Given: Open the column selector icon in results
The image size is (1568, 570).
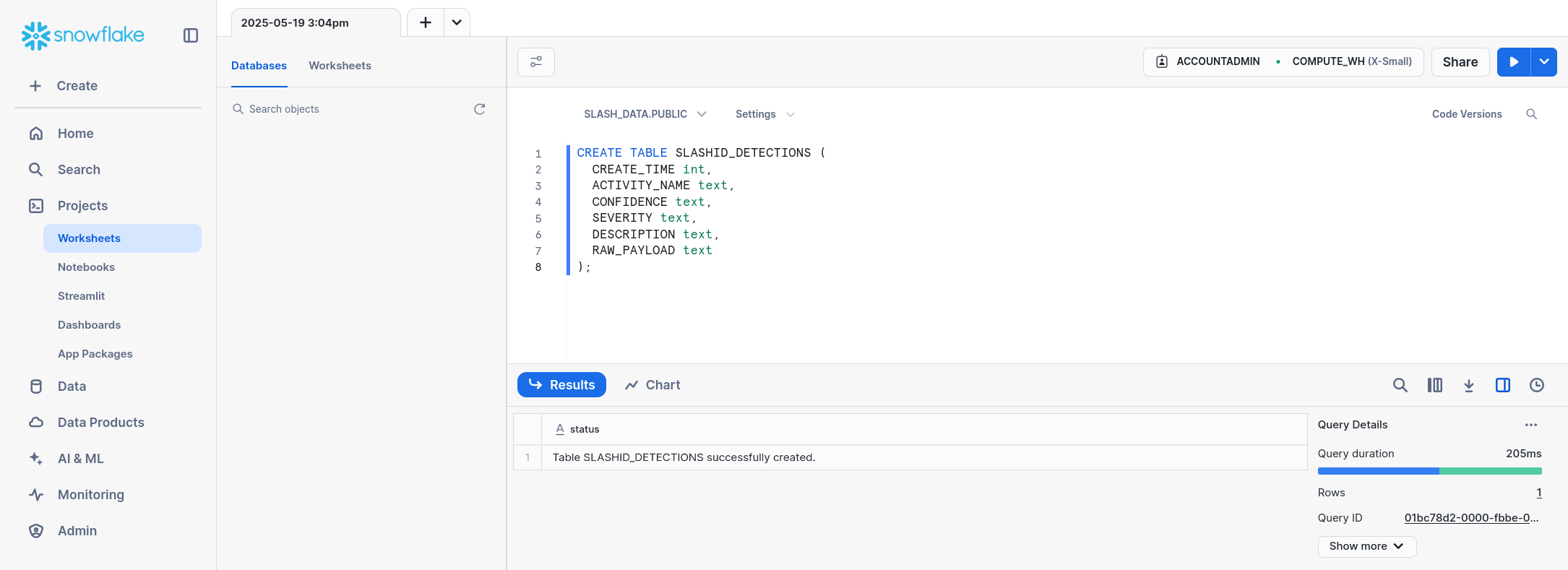Looking at the screenshot, I should pyautogui.click(x=1434, y=385).
